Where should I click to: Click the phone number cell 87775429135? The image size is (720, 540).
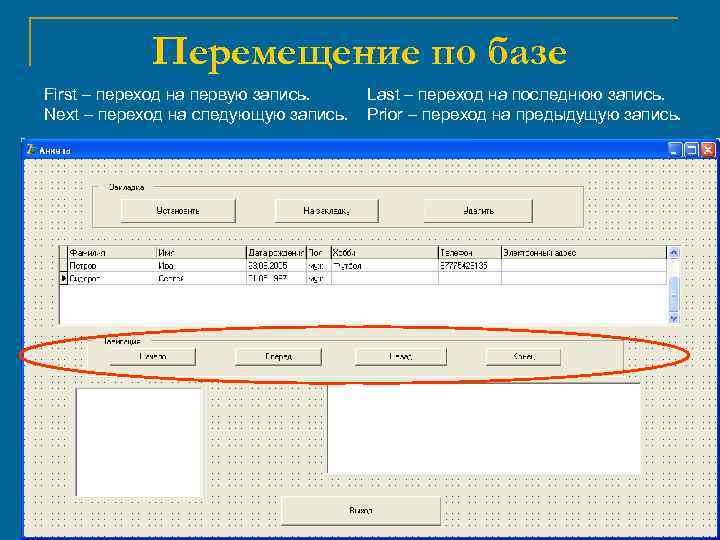tap(470, 265)
